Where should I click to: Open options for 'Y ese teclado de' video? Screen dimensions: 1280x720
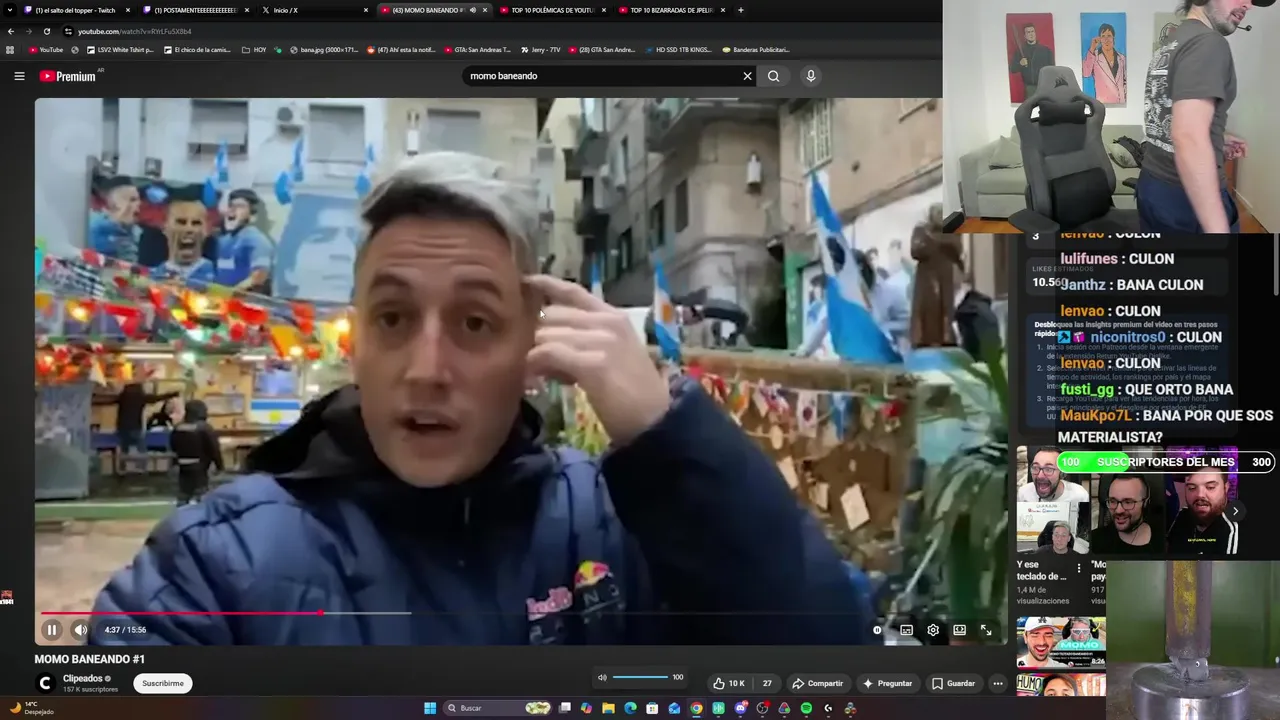click(1079, 568)
